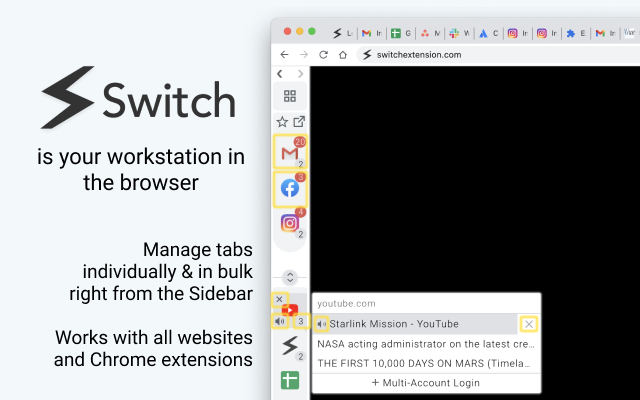Mute the Starlink Mission tab speaker icon

[322, 324]
